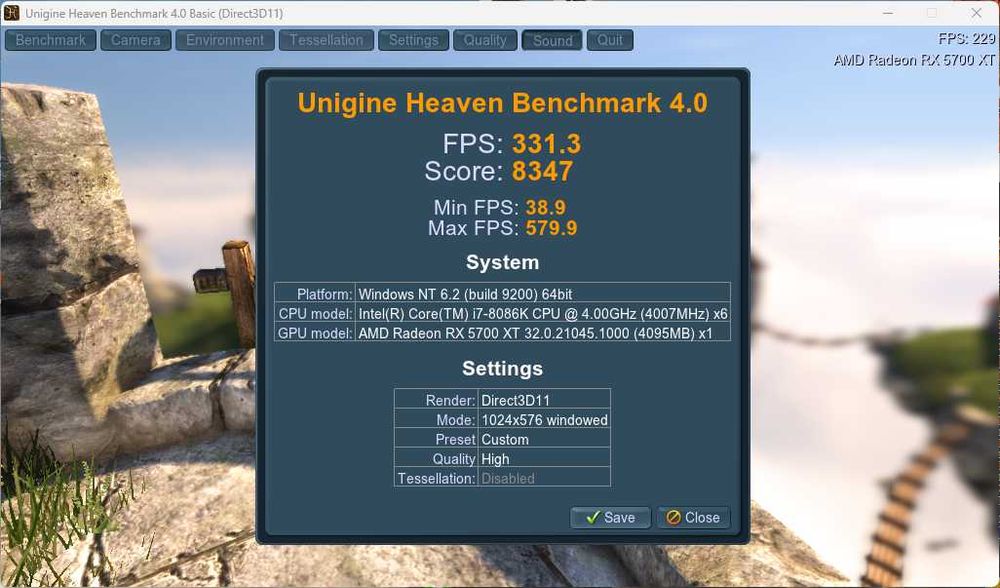The height and width of the screenshot is (588, 1000).
Task: Click the Max FPS value 579.9
Action: point(551,228)
